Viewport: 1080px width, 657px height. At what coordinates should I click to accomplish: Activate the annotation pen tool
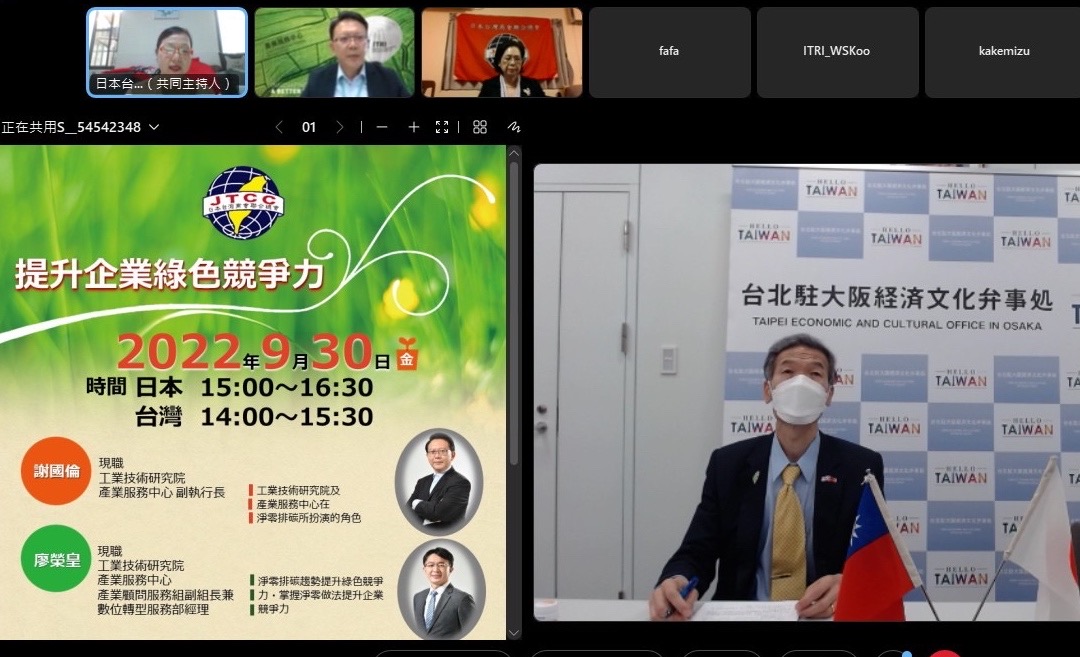[x=514, y=127]
